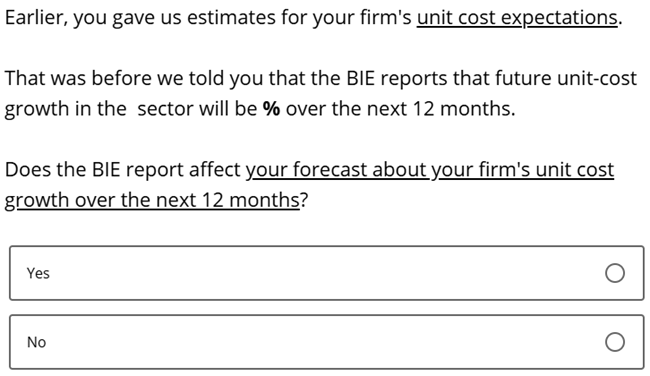This screenshot has height=376, width=650.
Task: Click the bold % symbol
Action: point(272,109)
